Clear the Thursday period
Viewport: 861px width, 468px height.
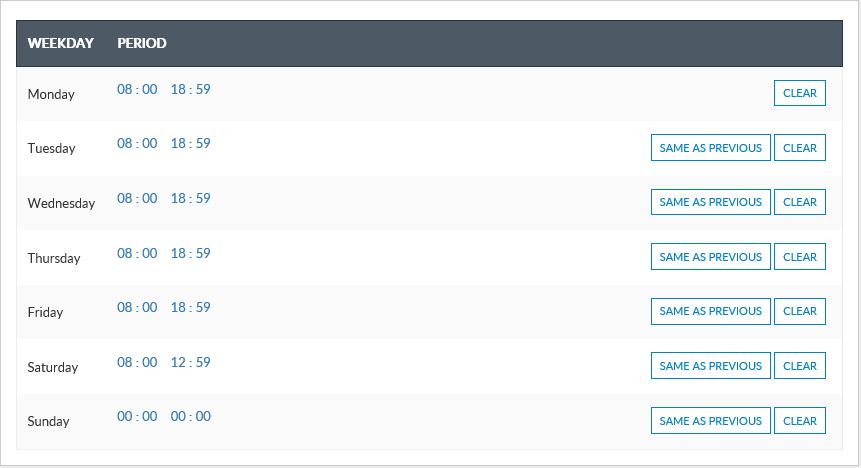click(799, 257)
